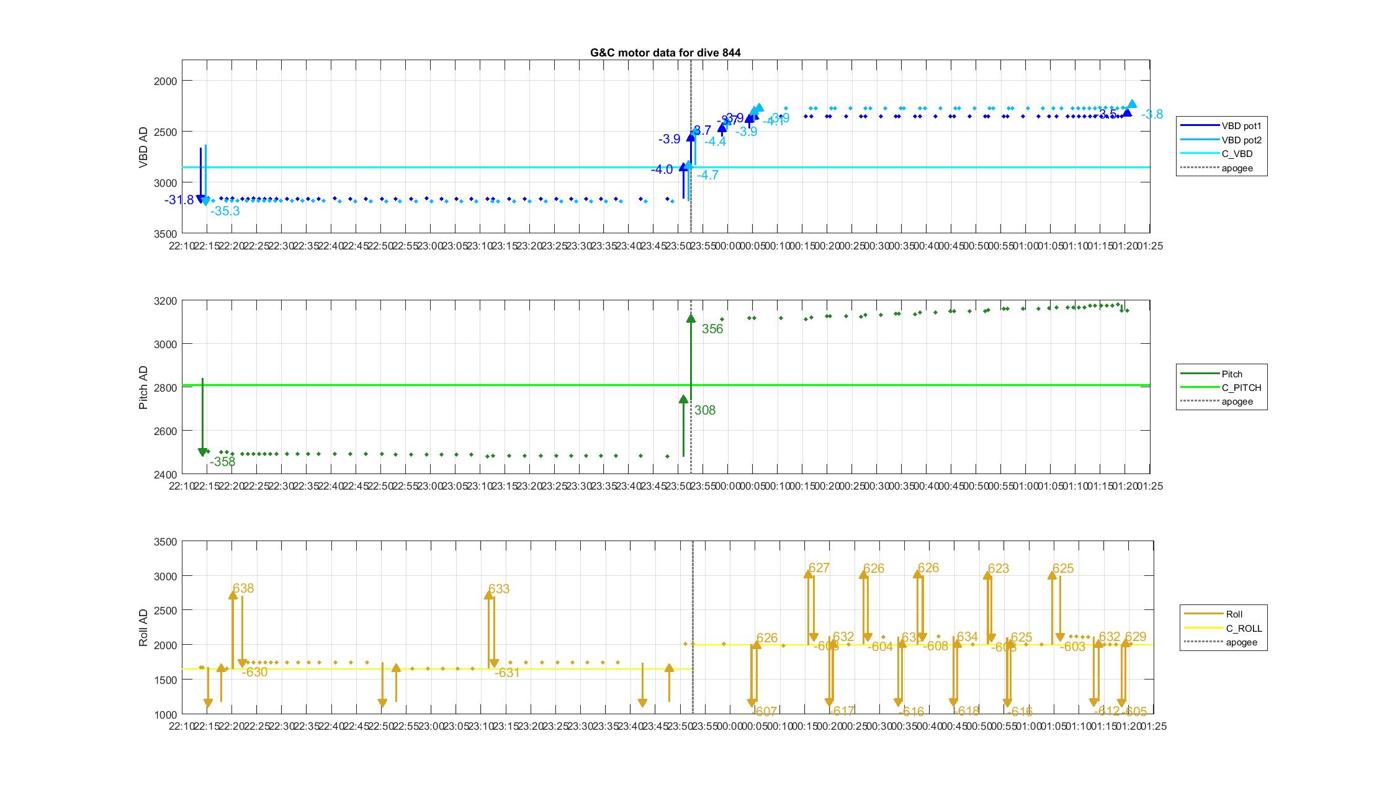Viewport: 1400px width, 802px height.
Task: Click the '-631' roll data label
Action: tap(507, 673)
